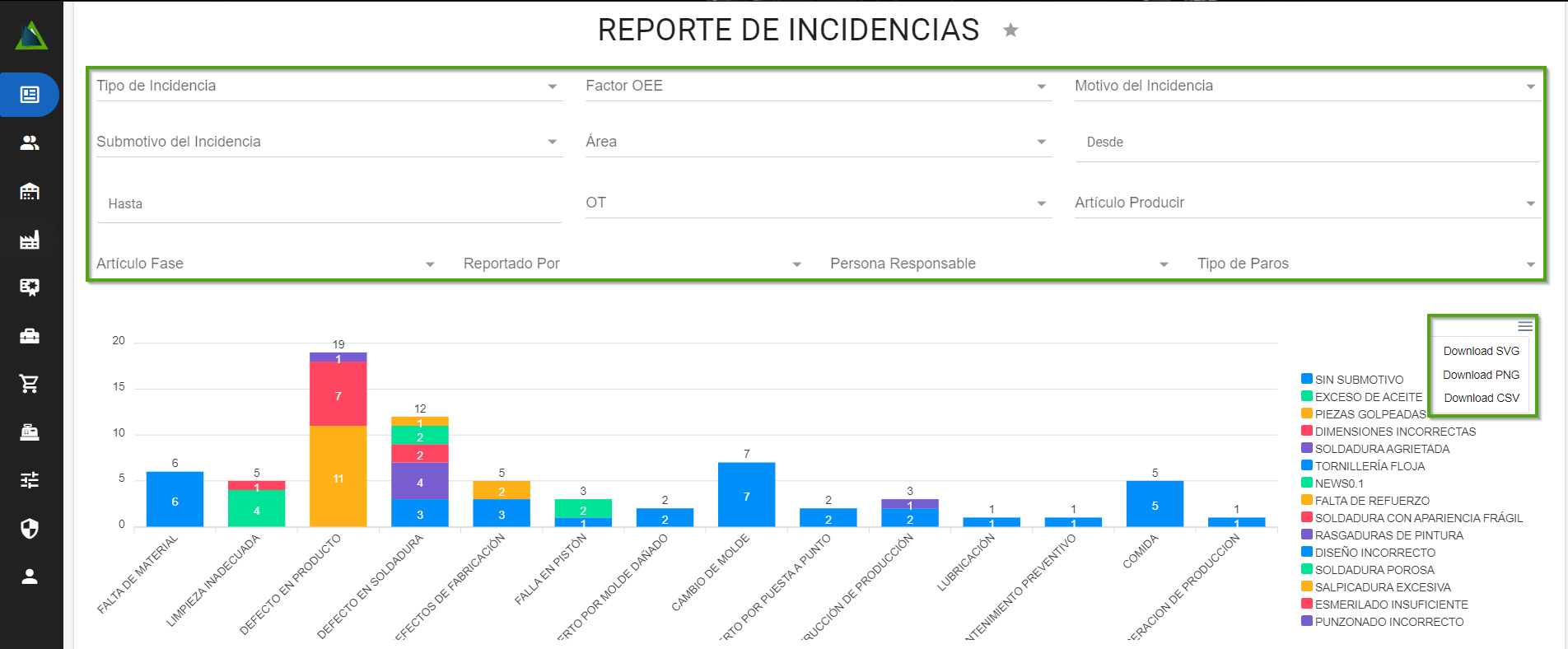
Task: Click the chart hamburger menu button
Action: 1524,326
